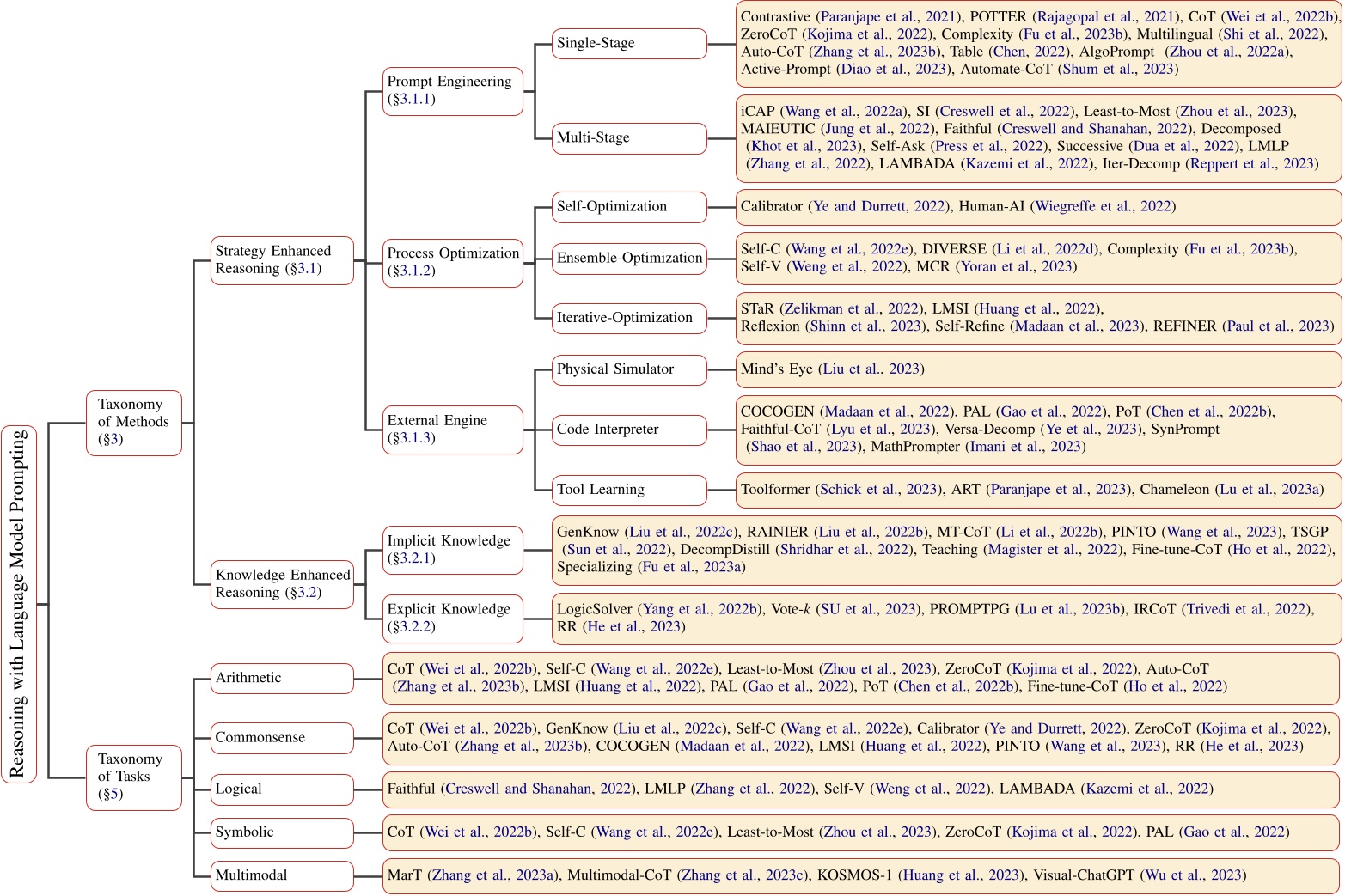Screen dimensions: 1345x896
Task: Click section link §3.2.2 under Explicit Knowledge
Action: tap(412, 626)
